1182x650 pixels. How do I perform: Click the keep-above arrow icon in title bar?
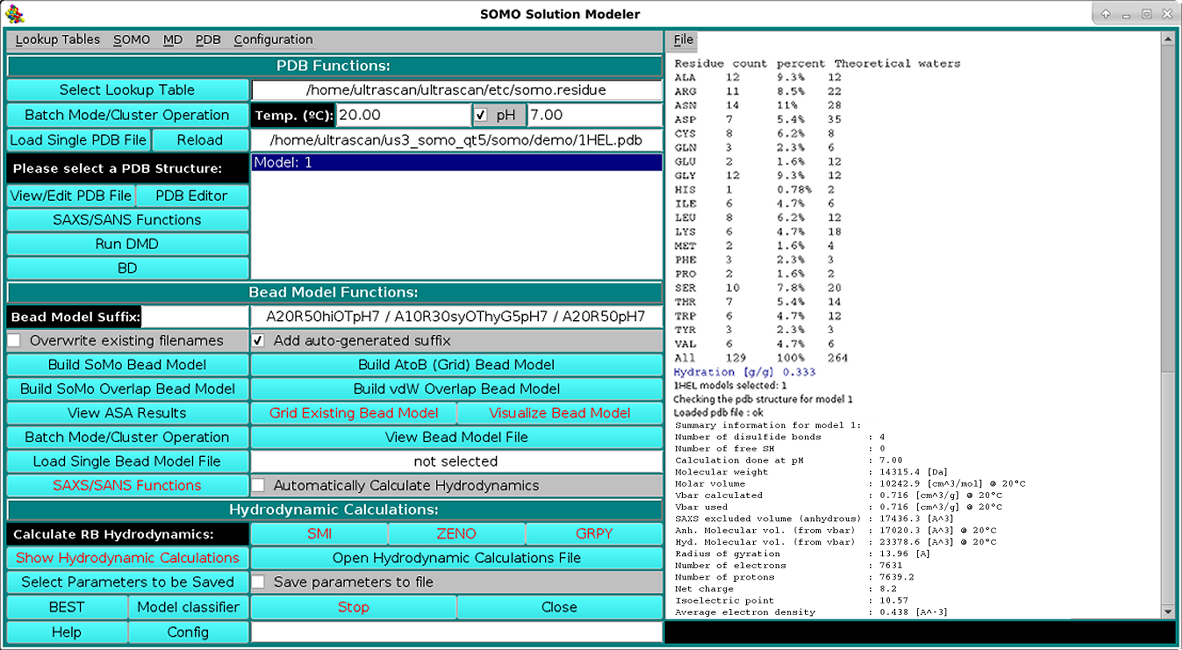(x=1106, y=14)
